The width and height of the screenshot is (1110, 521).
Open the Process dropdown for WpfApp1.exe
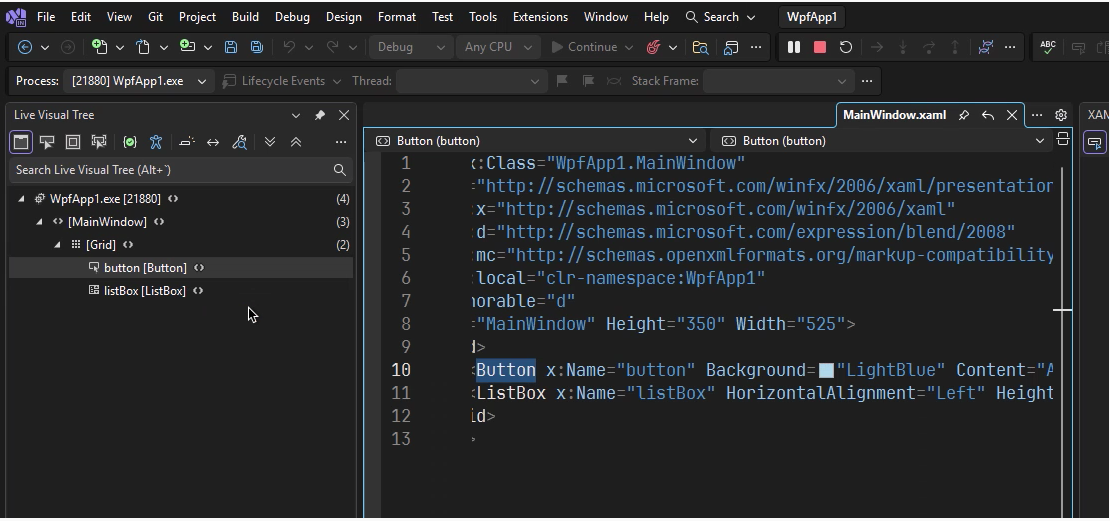(202, 81)
